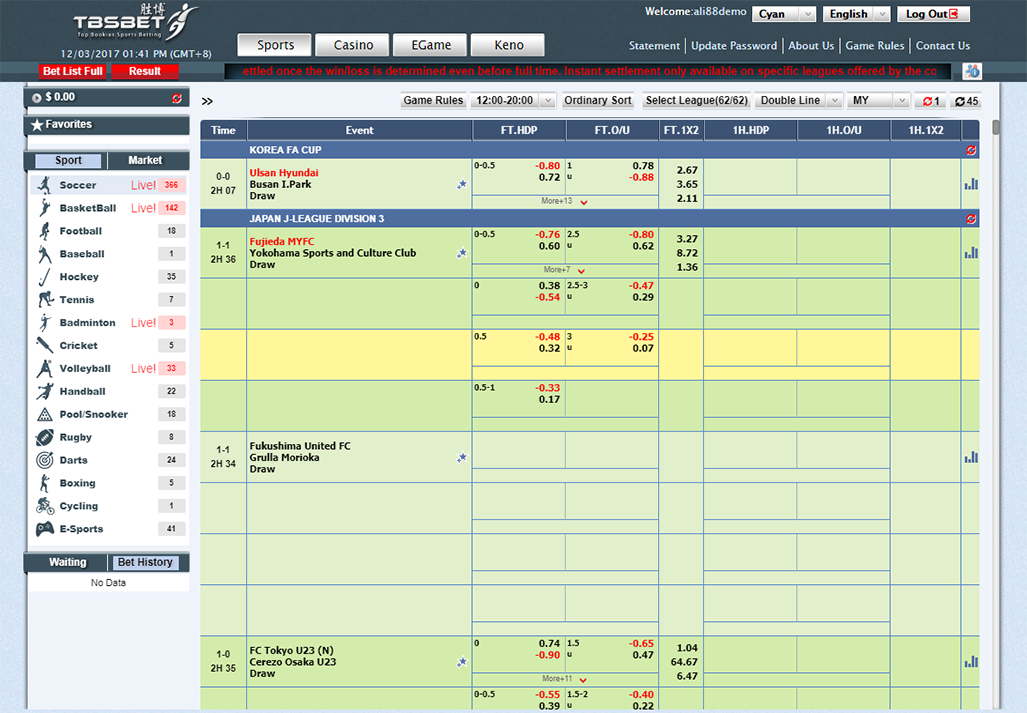The image size is (1027, 713).
Task: Switch to the Bet History tab
Action: [146, 562]
